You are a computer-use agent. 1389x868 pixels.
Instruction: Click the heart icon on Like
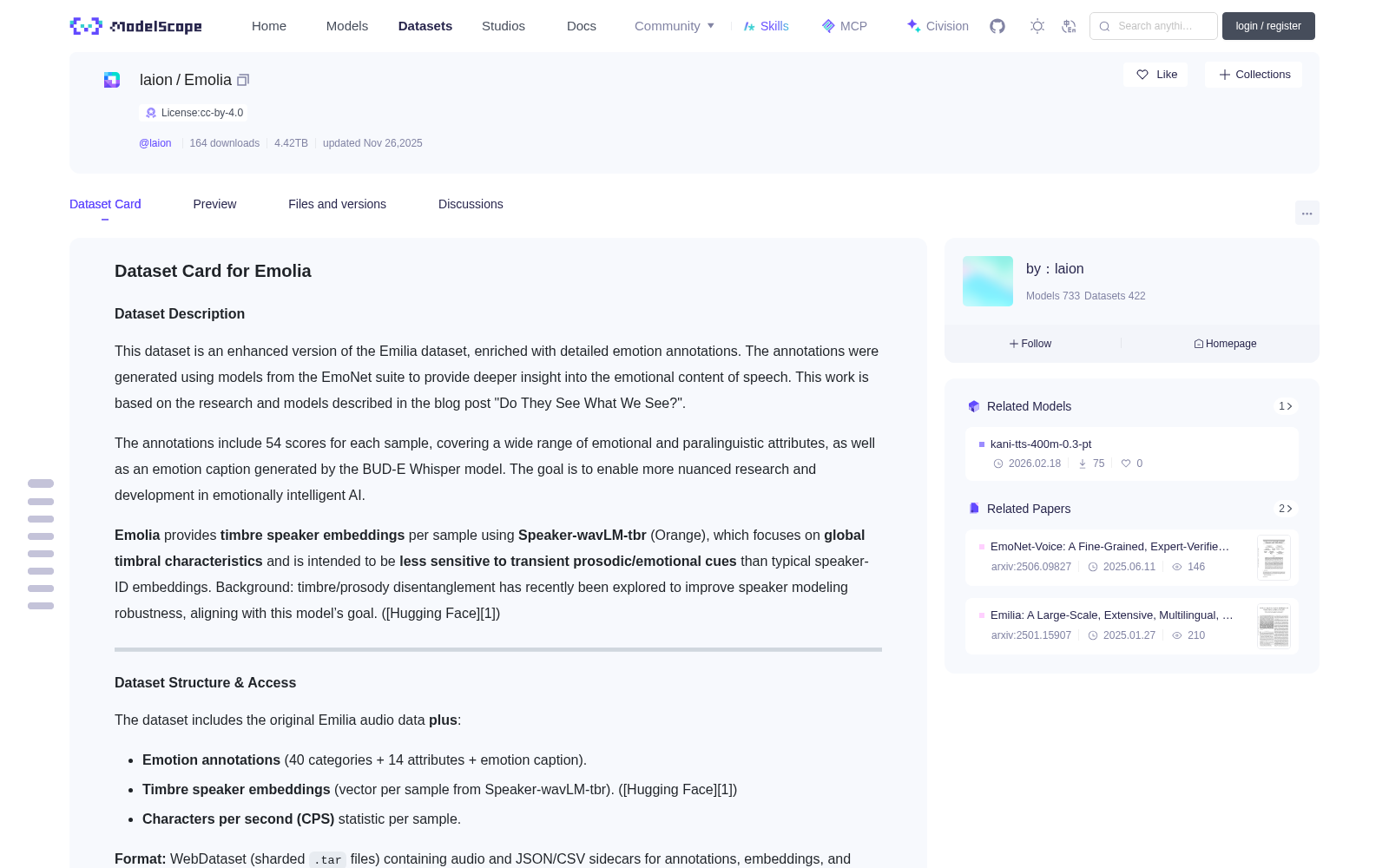pos(1142,75)
